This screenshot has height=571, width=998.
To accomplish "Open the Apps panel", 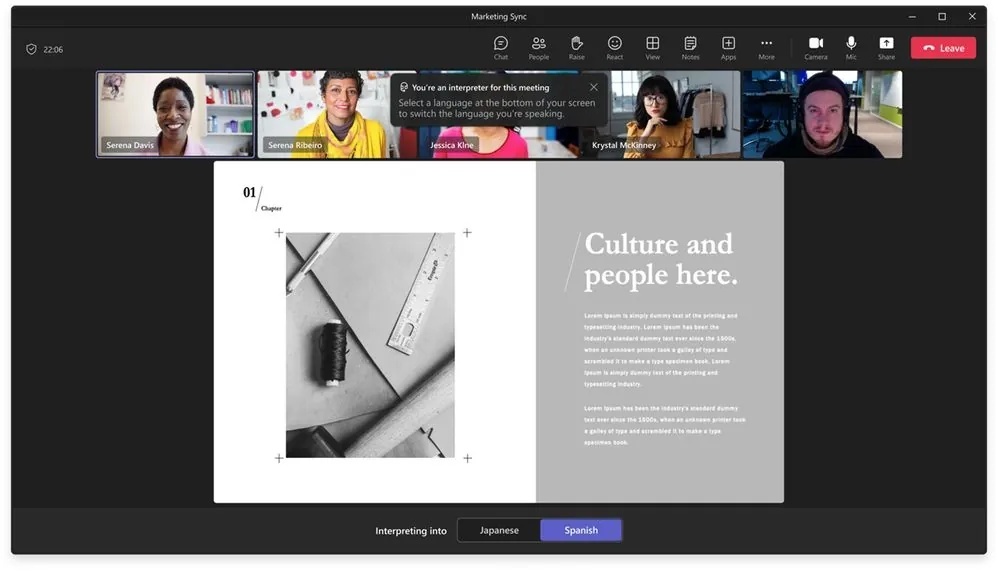I will click(x=728, y=47).
